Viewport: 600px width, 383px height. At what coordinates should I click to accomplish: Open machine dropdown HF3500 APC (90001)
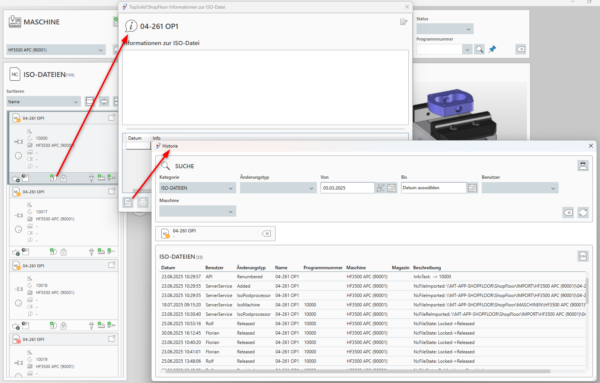(x=56, y=50)
